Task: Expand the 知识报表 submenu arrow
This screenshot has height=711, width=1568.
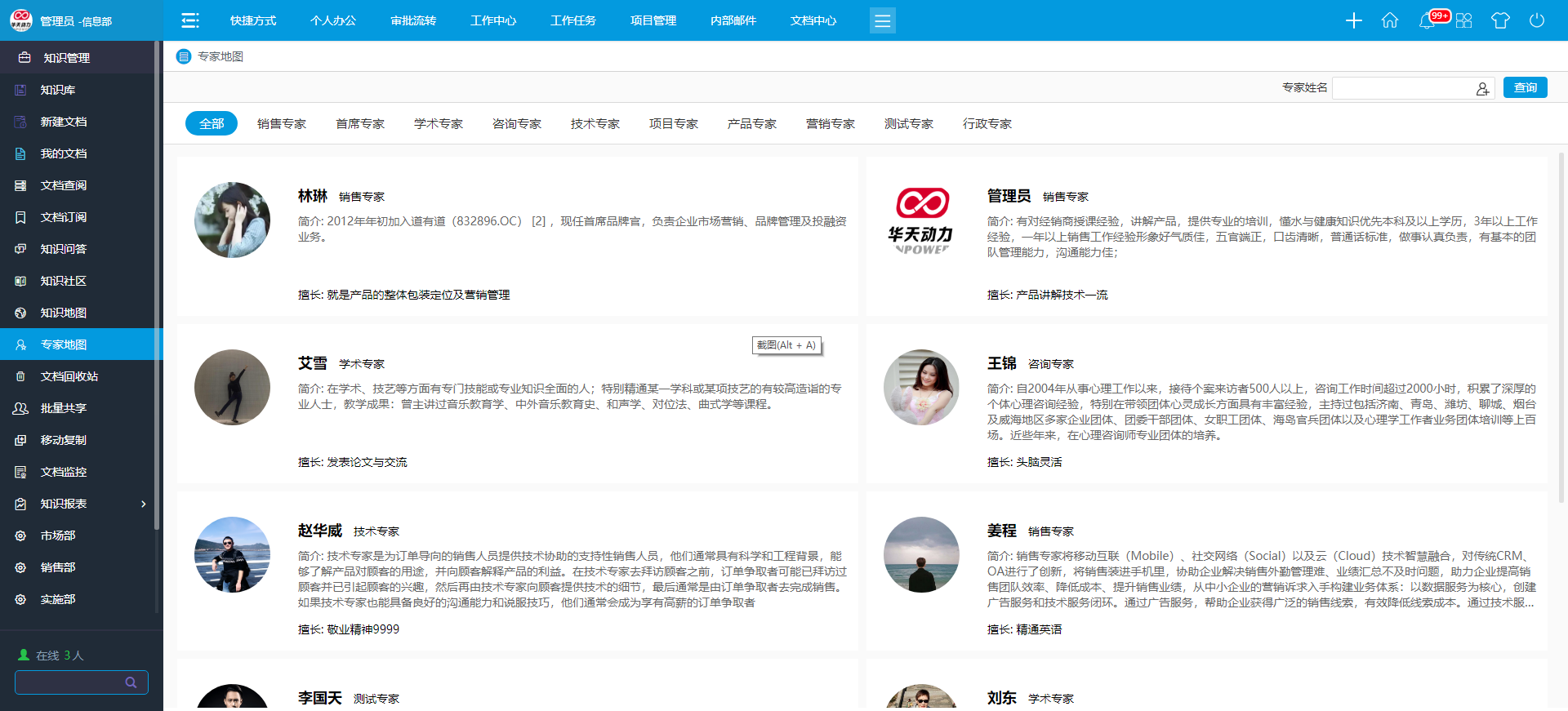Action: pyautogui.click(x=144, y=504)
